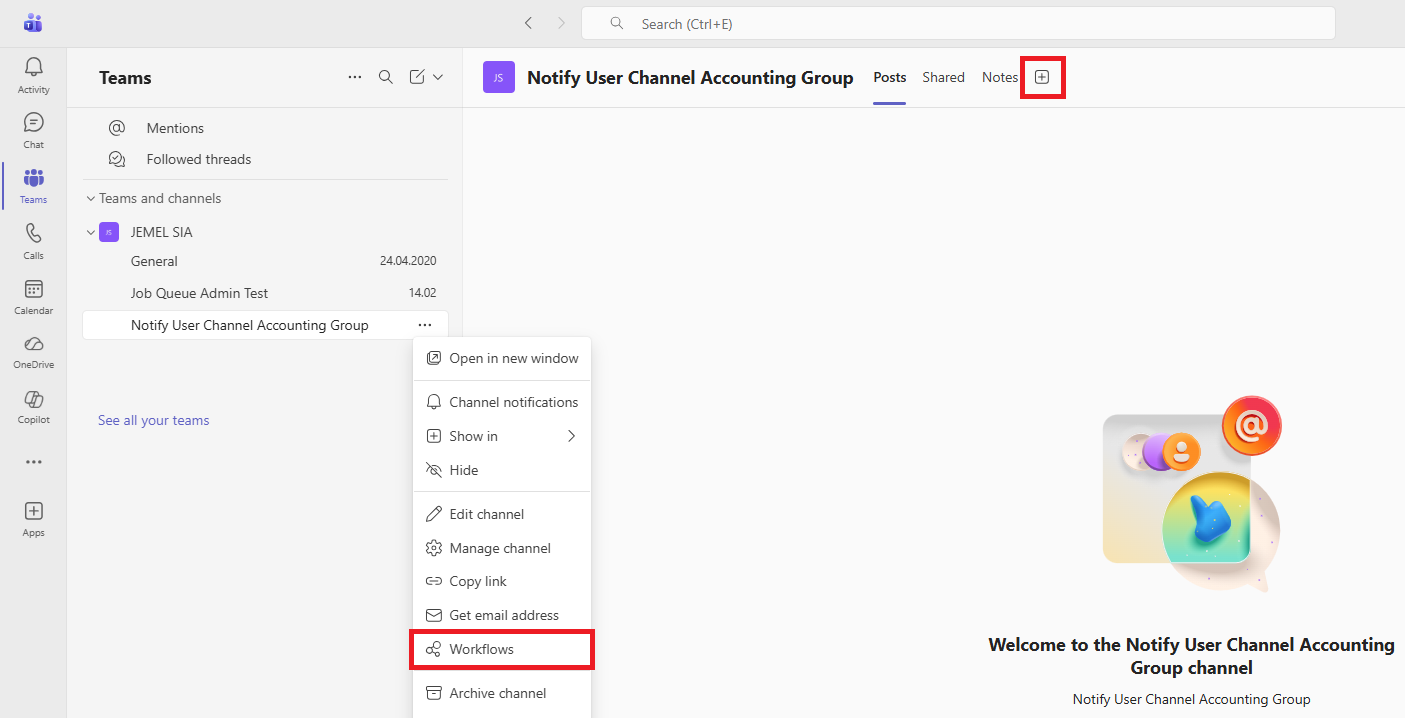Open Calls in the sidebar
The image size is (1405, 718).
33,241
